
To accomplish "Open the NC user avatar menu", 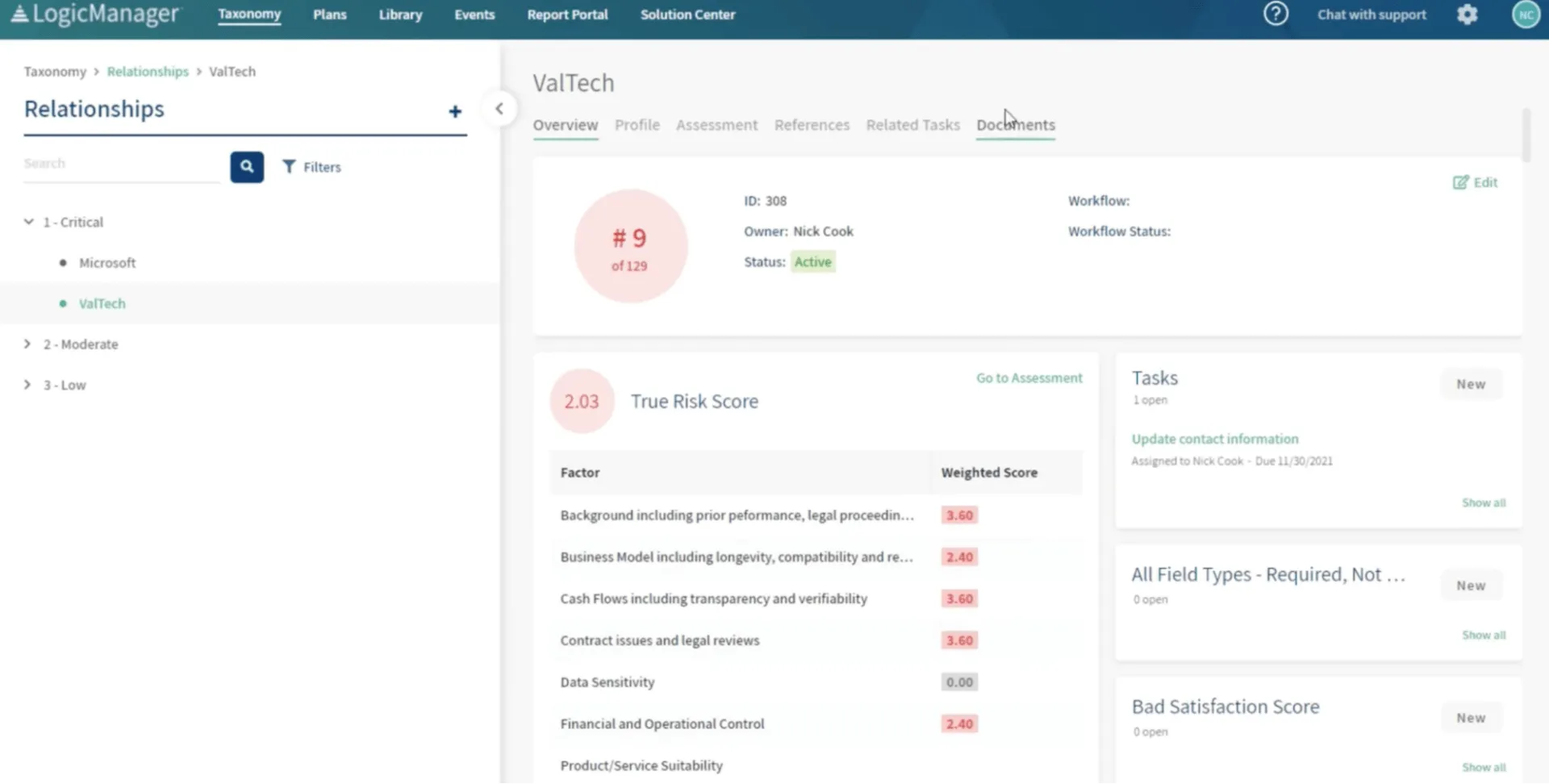I will click(x=1525, y=15).
